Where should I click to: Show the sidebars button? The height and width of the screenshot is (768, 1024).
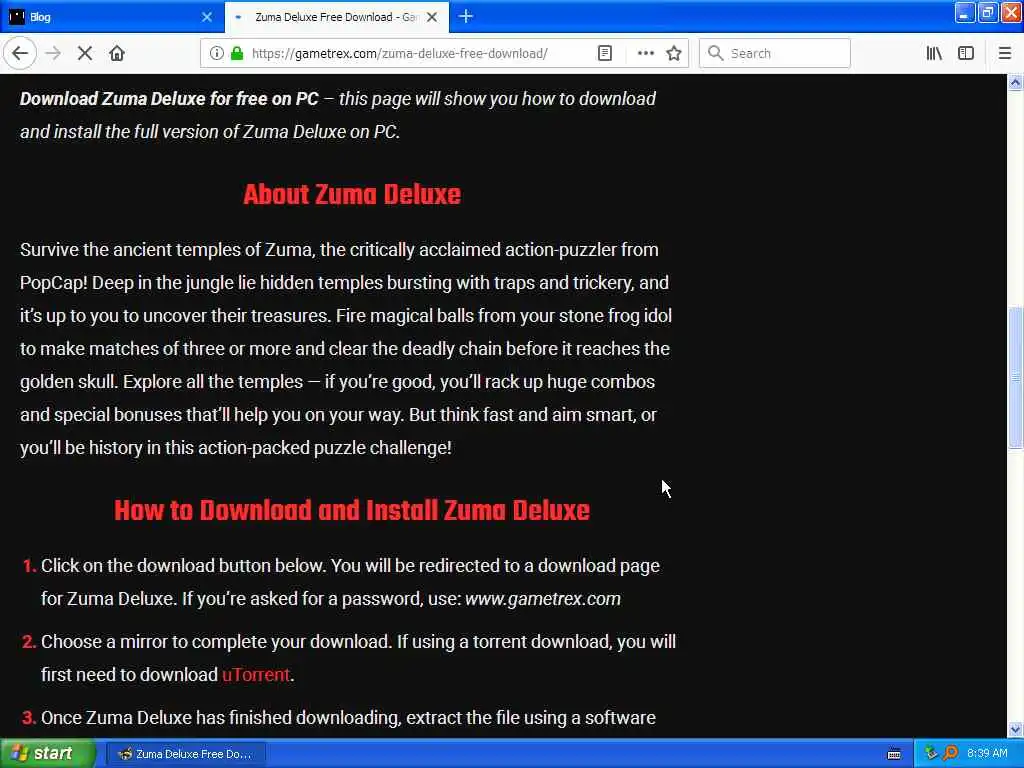pos(966,53)
